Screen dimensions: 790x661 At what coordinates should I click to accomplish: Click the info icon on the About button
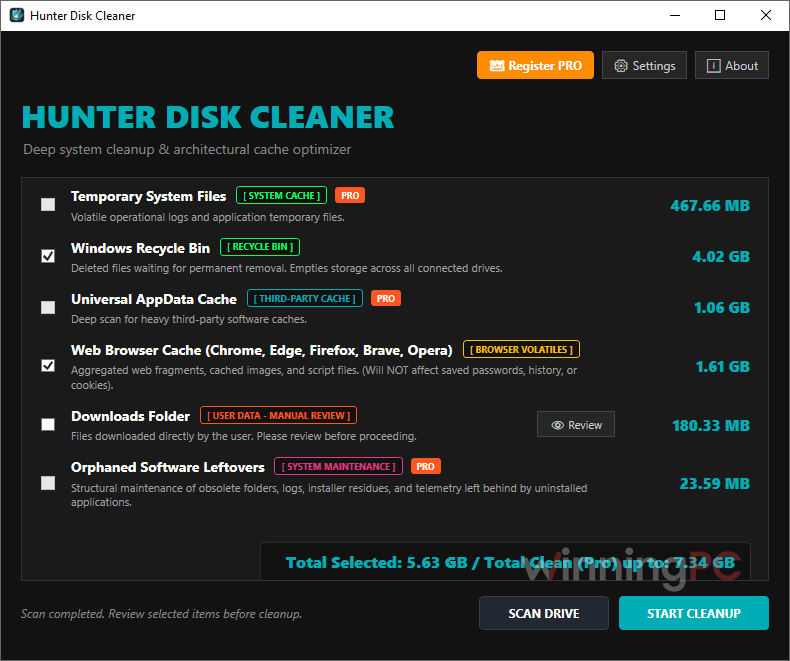point(713,65)
